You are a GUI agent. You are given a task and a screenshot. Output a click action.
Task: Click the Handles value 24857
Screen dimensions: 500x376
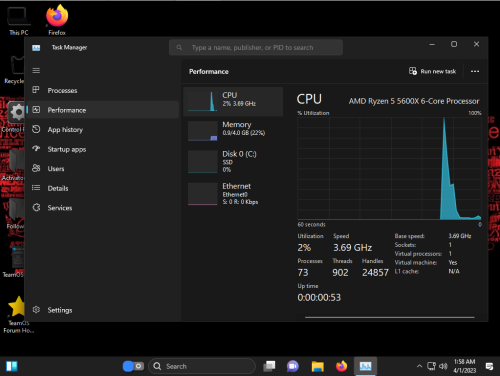pos(375,273)
